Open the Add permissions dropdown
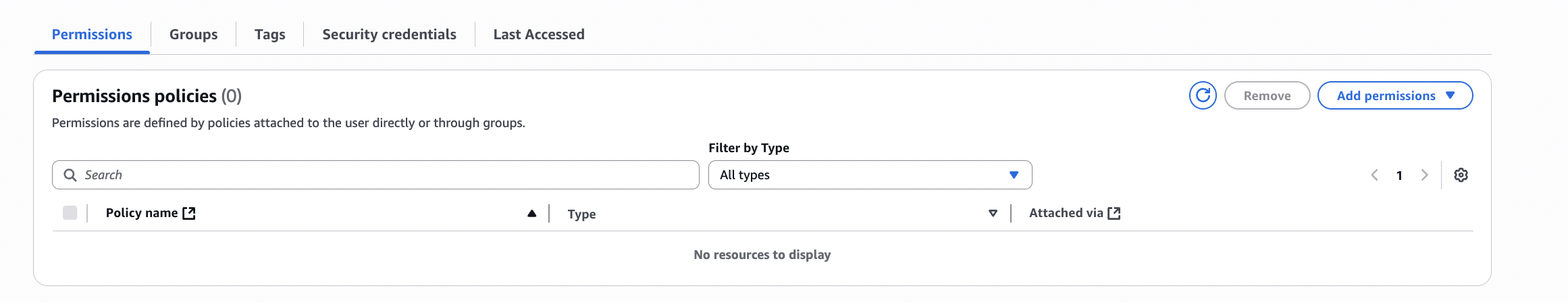The width and height of the screenshot is (1568, 303). pos(1394,96)
